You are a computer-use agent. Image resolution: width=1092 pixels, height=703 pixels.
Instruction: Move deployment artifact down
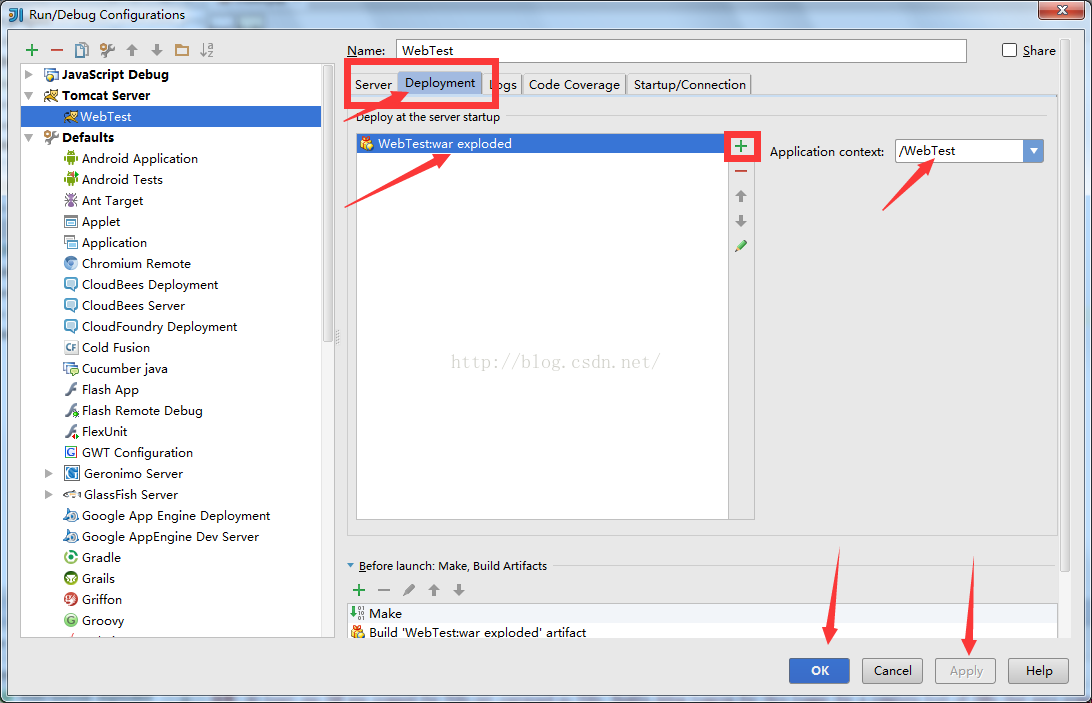tap(741, 221)
